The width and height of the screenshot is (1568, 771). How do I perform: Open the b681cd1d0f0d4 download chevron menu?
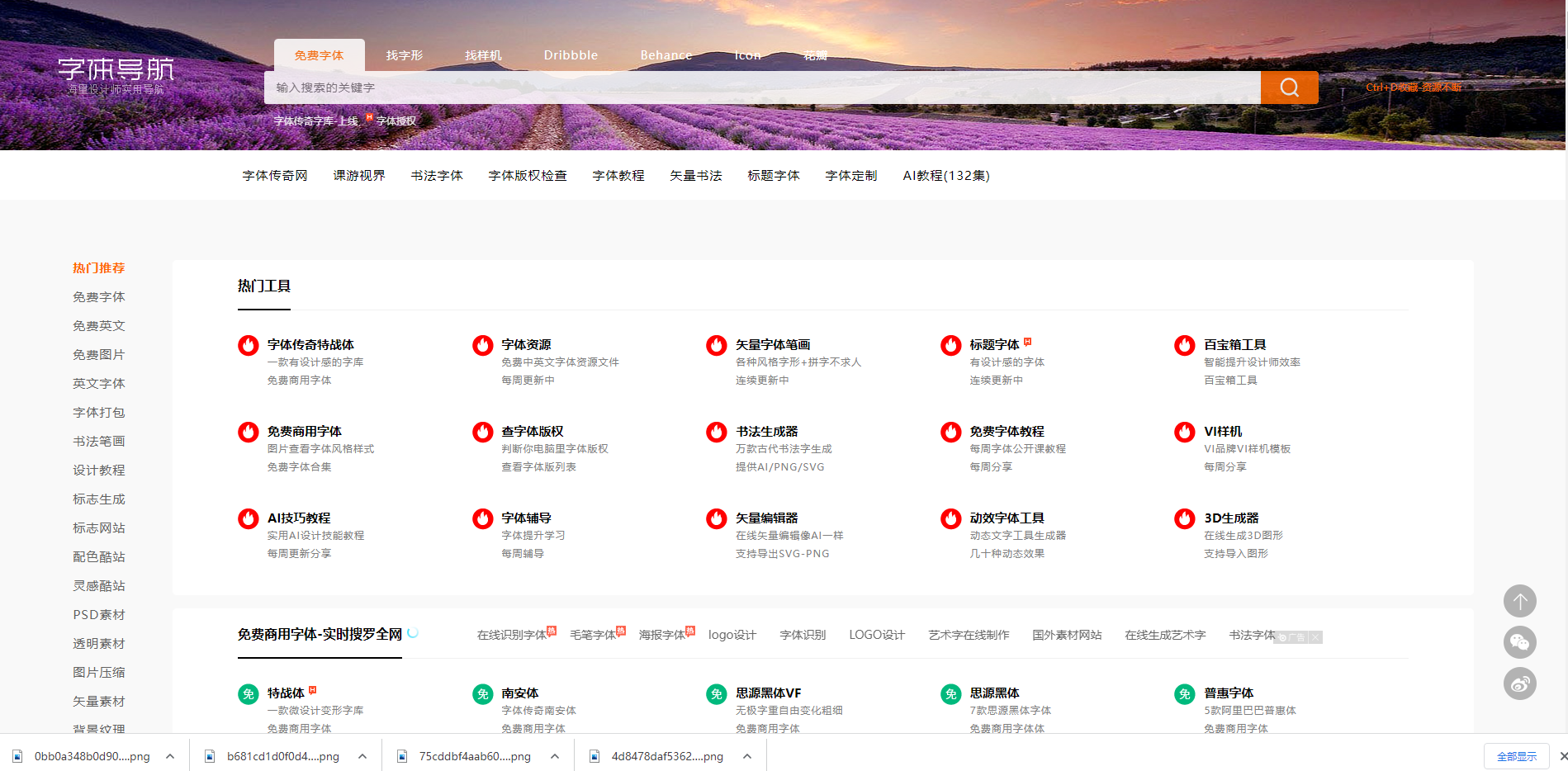click(362, 756)
